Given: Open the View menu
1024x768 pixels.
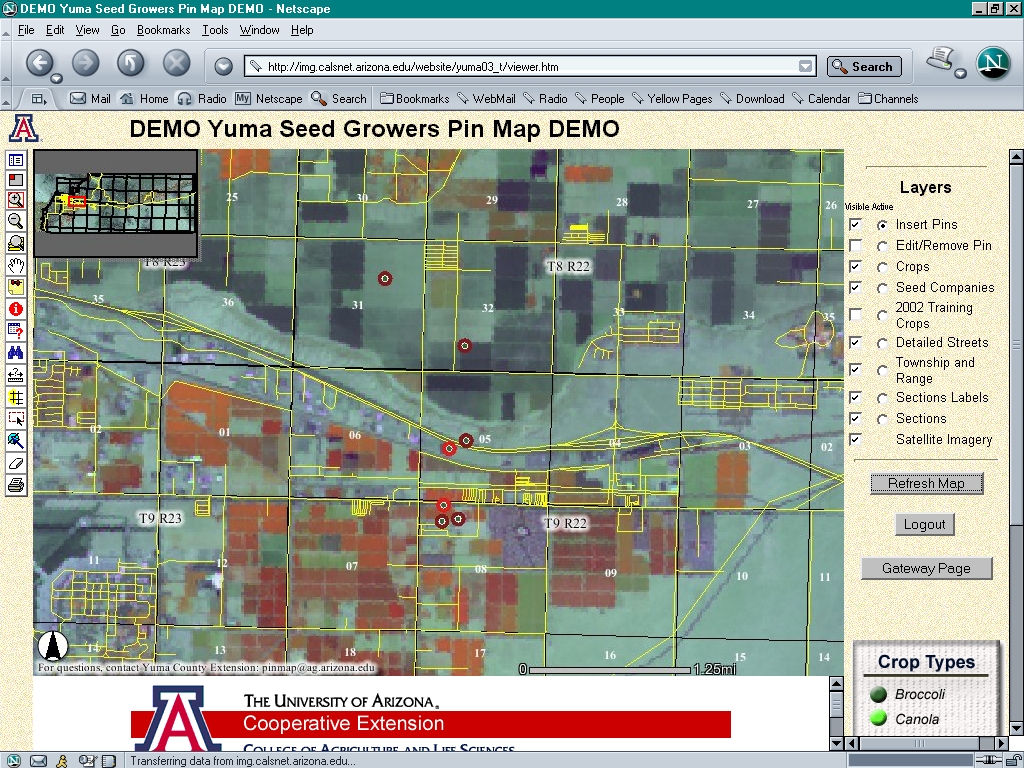Looking at the screenshot, I should coord(87,30).
